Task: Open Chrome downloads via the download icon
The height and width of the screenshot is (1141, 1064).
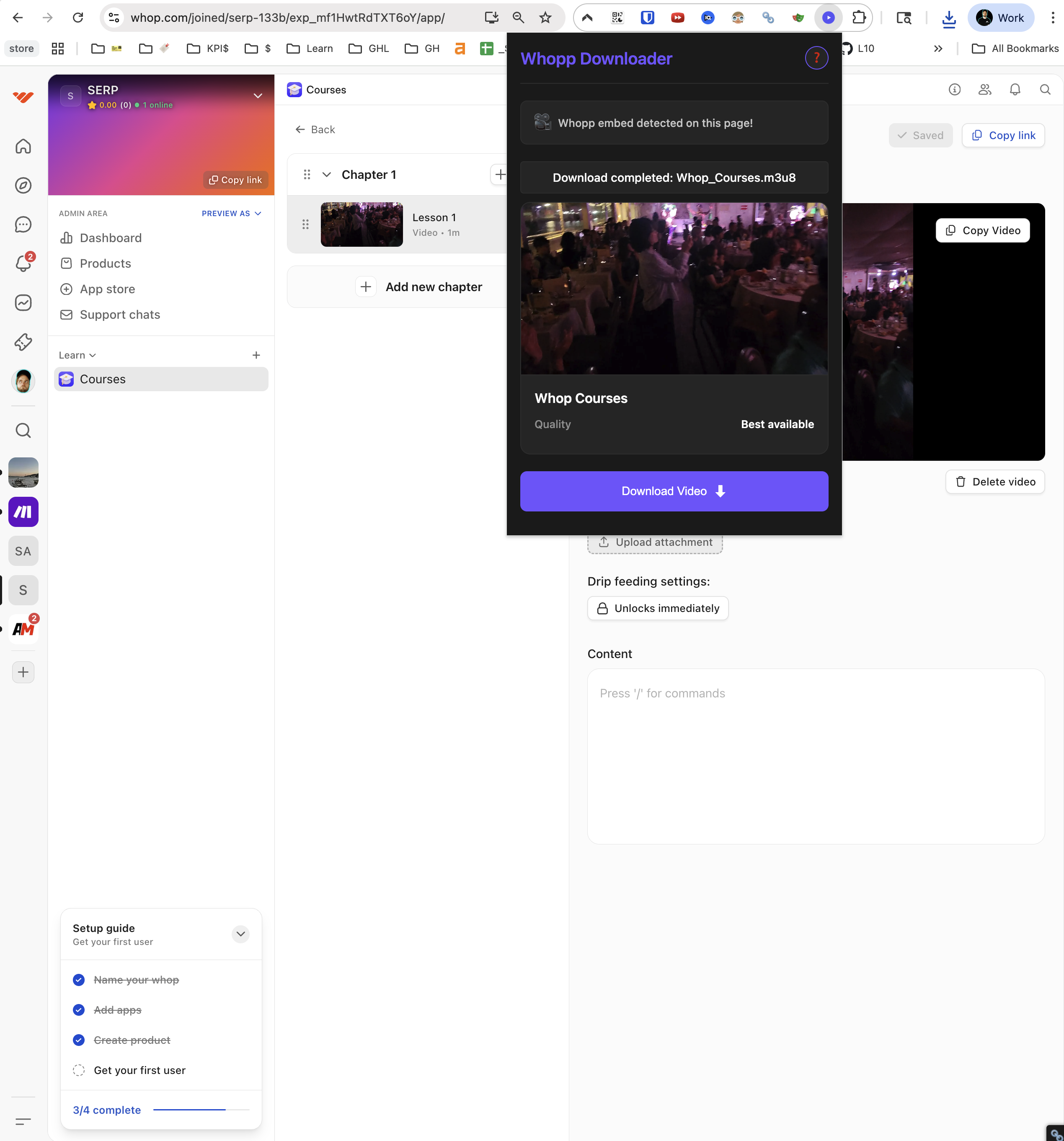Action: point(949,18)
